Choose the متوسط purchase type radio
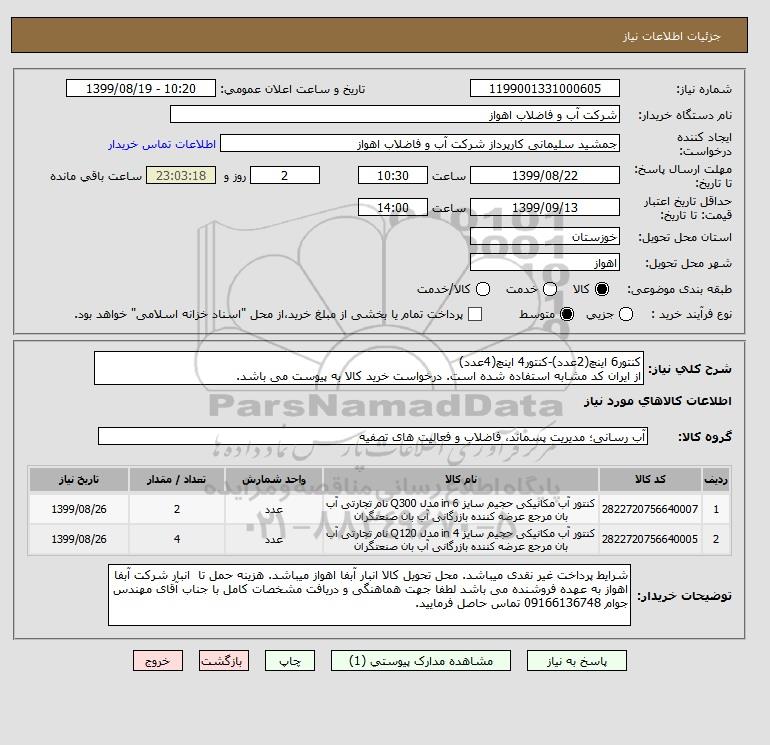Viewport: 770px width, 745px height. click(x=567, y=314)
